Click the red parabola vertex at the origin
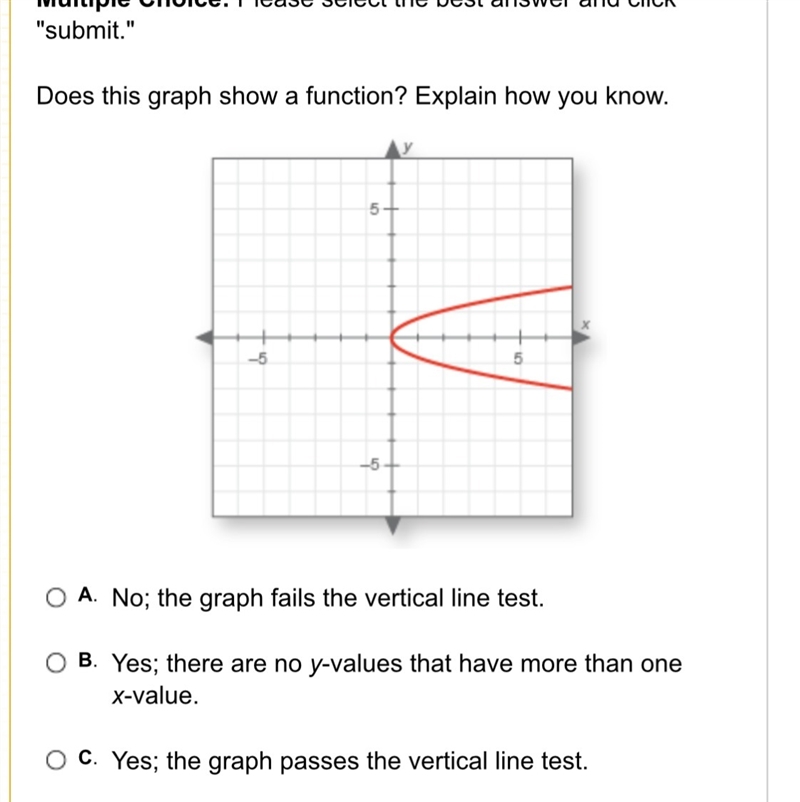800x802 pixels. point(392,338)
